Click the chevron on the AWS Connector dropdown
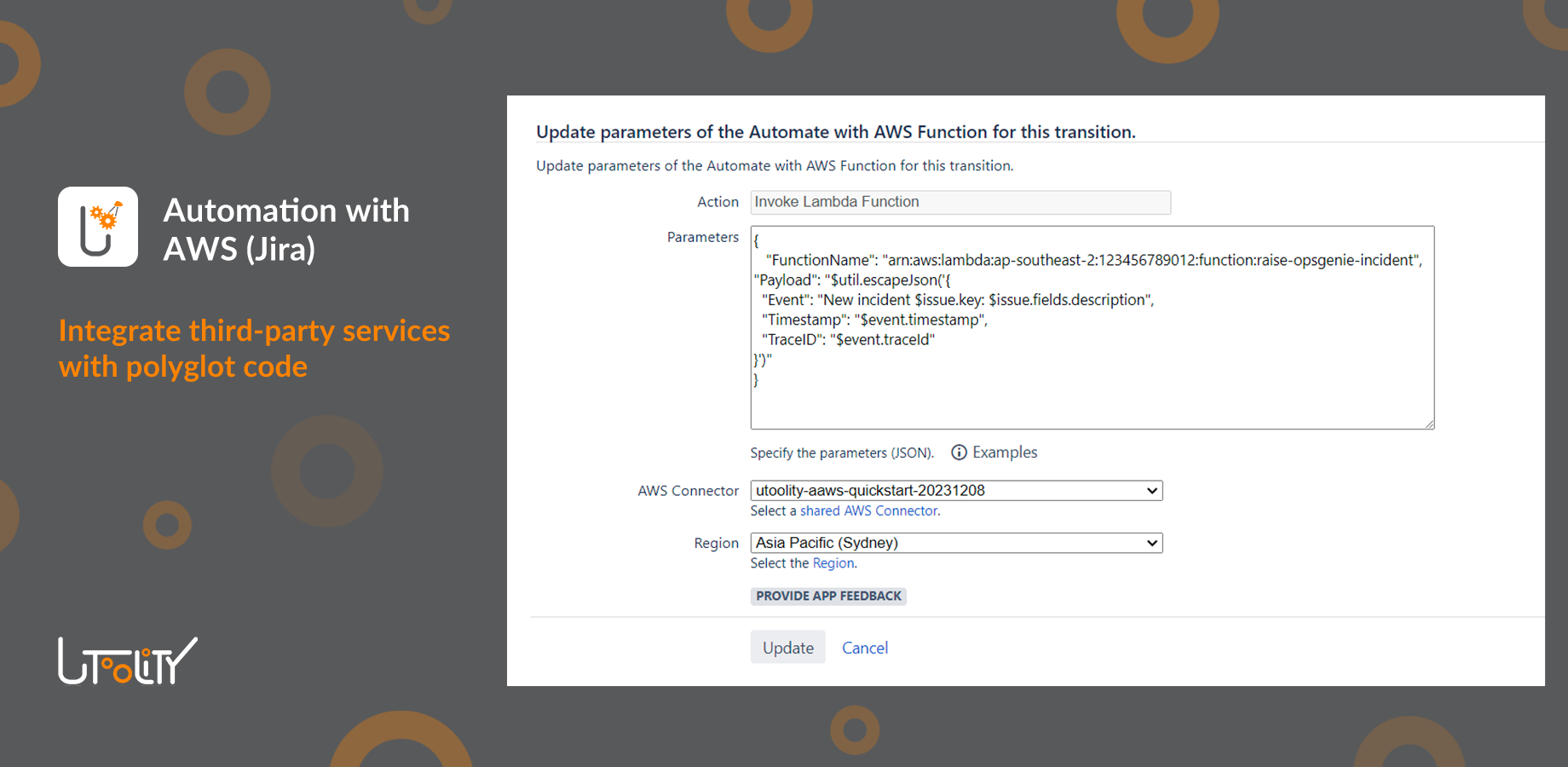This screenshot has height=767, width=1568. click(1150, 490)
